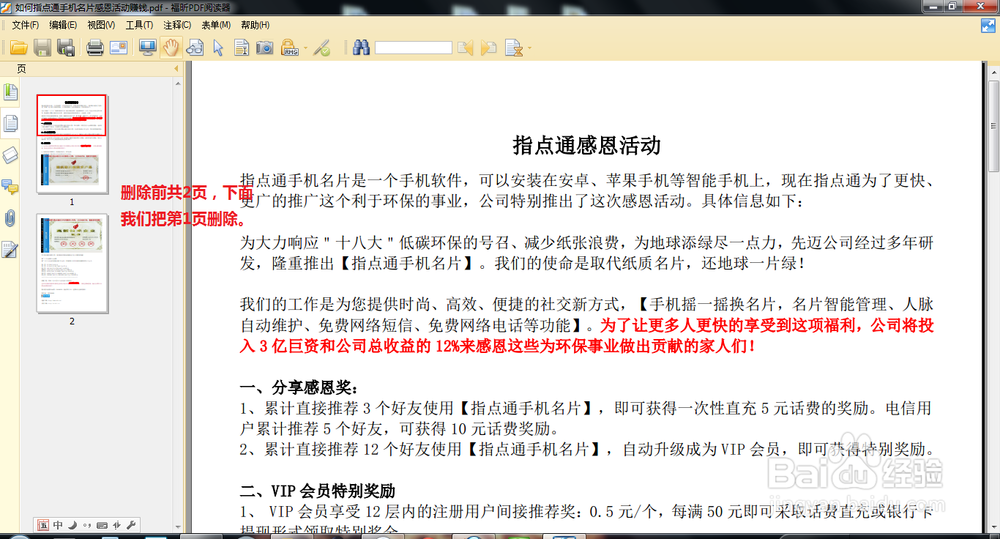The height and width of the screenshot is (539, 1000).
Task: Click the glasses read mode icon
Action: 195,48
